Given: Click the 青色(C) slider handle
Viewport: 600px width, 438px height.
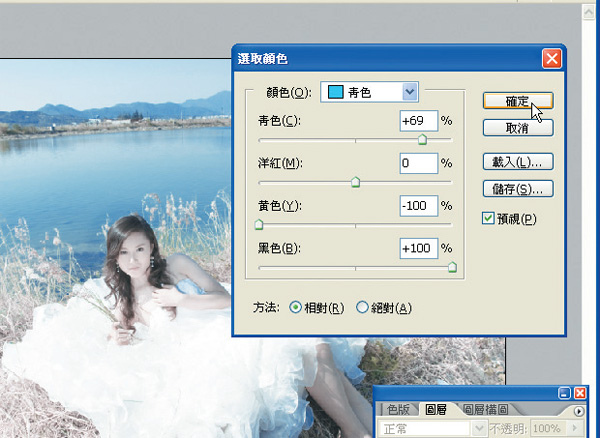Looking at the screenshot, I should click(x=422, y=140).
